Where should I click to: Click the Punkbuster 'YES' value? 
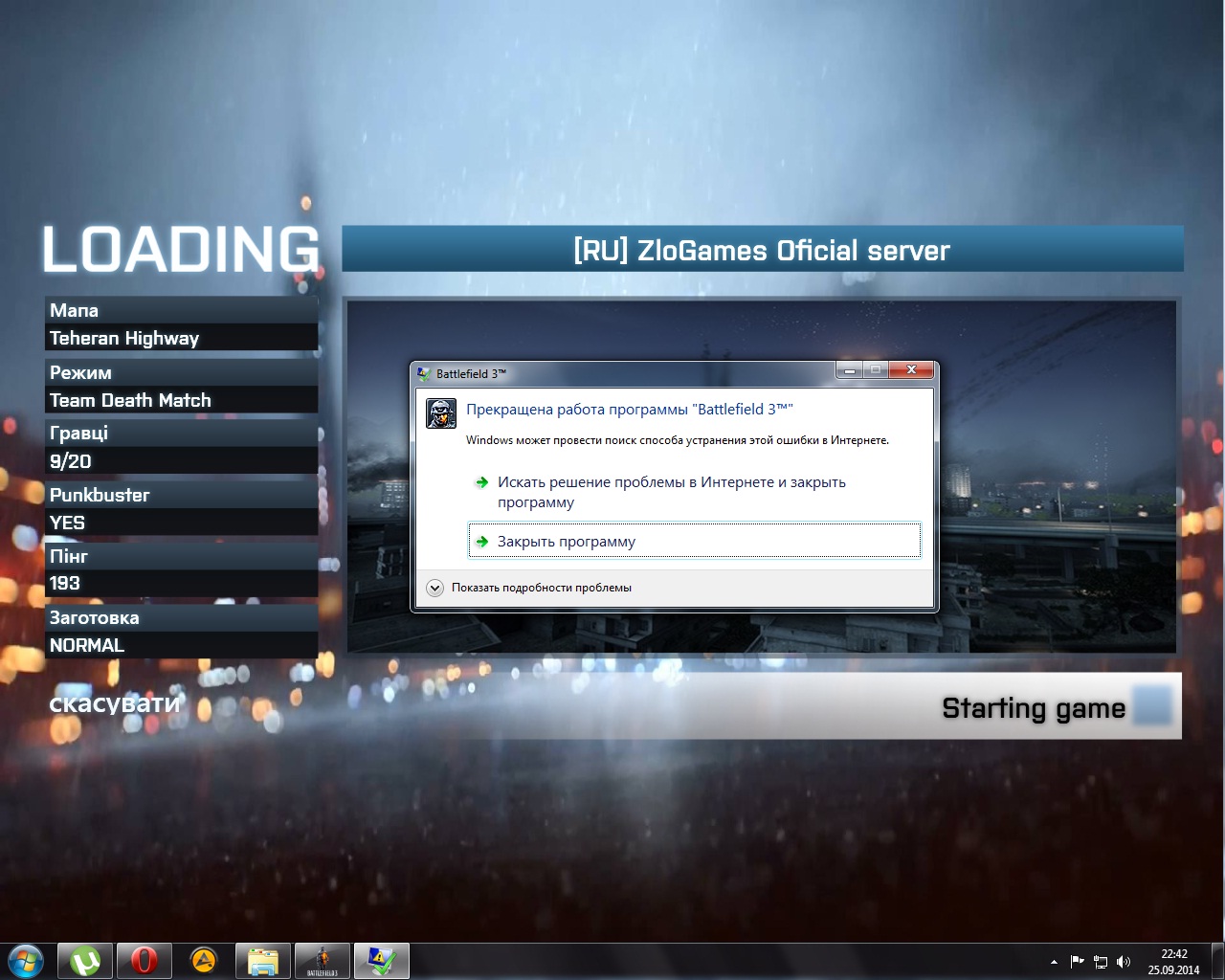click(67, 523)
